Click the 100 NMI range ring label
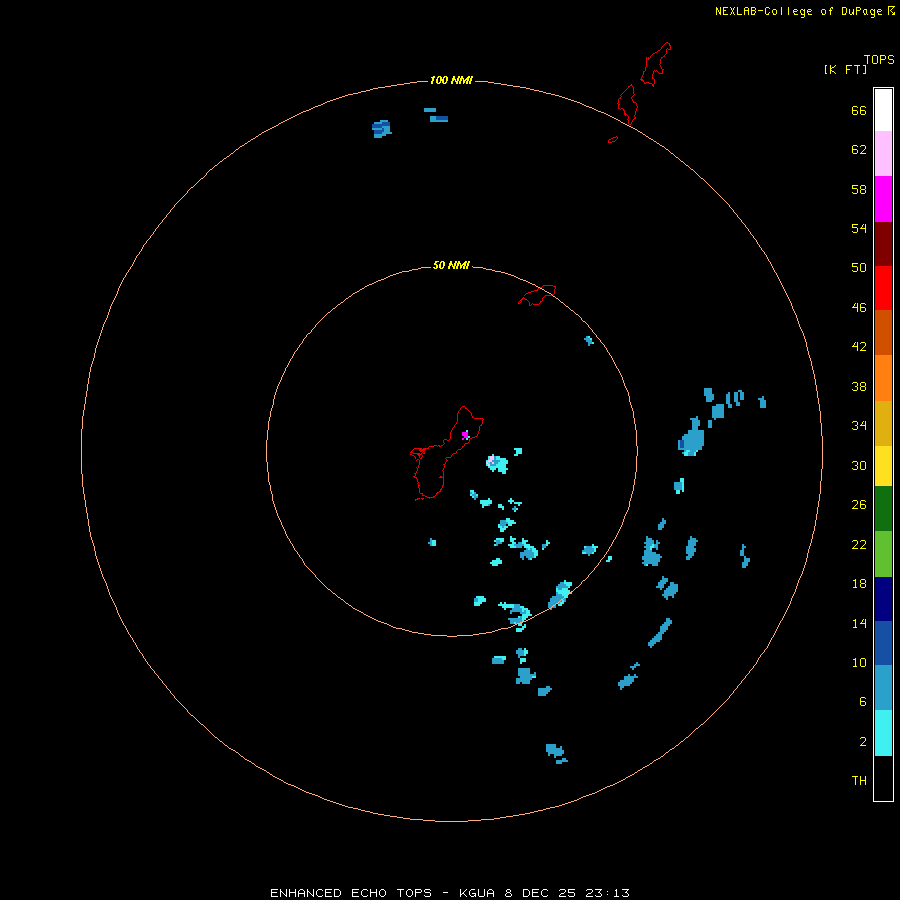The image size is (900, 900). click(x=451, y=80)
